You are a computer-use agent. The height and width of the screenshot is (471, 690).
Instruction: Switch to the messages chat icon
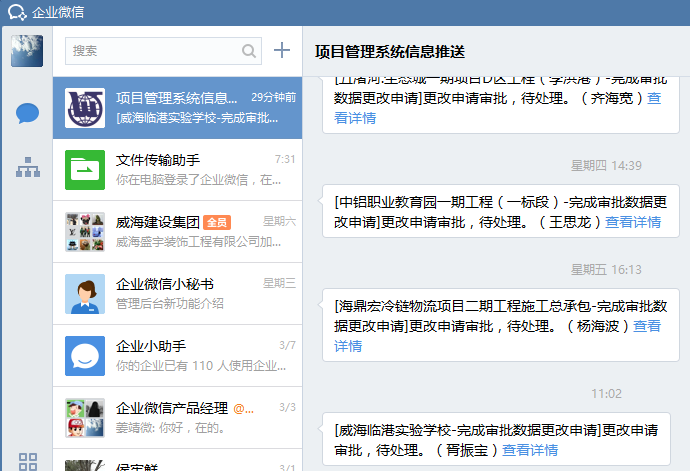click(x=27, y=114)
